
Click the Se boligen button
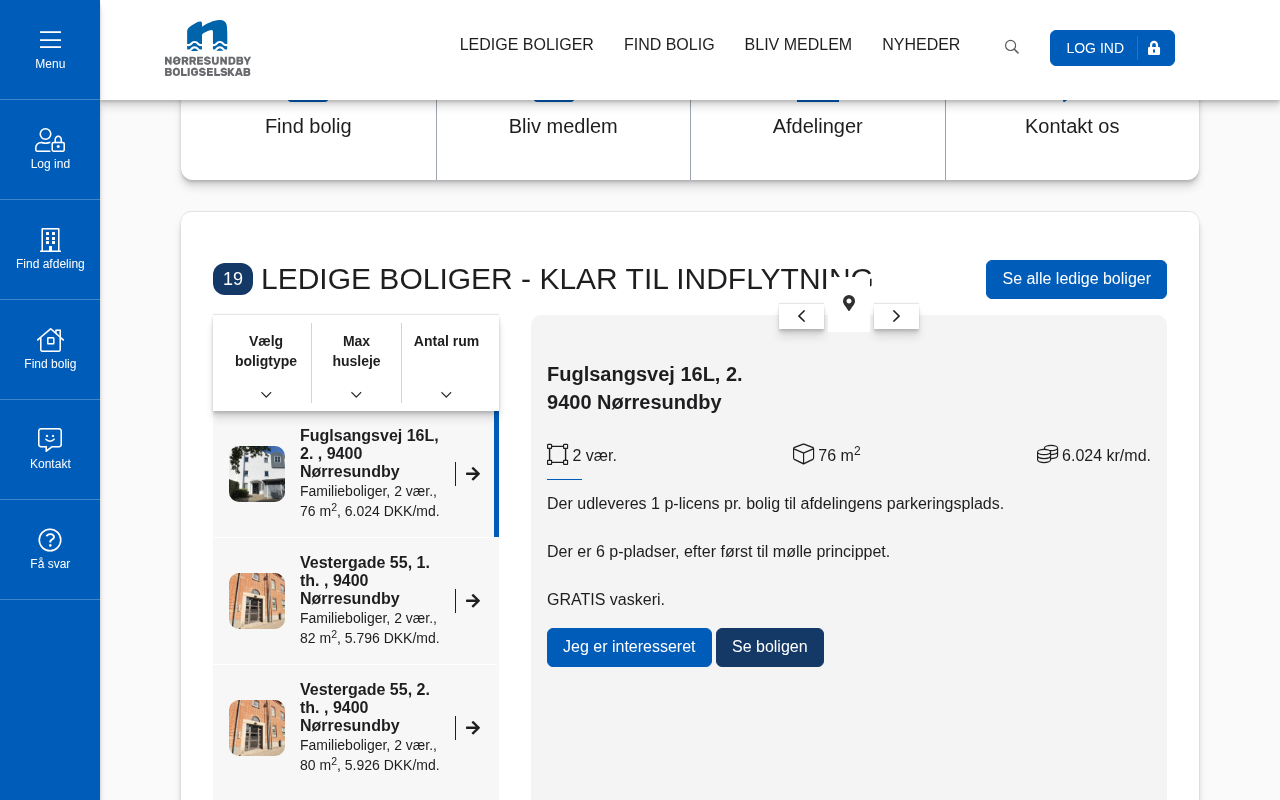tap(770, 647)
